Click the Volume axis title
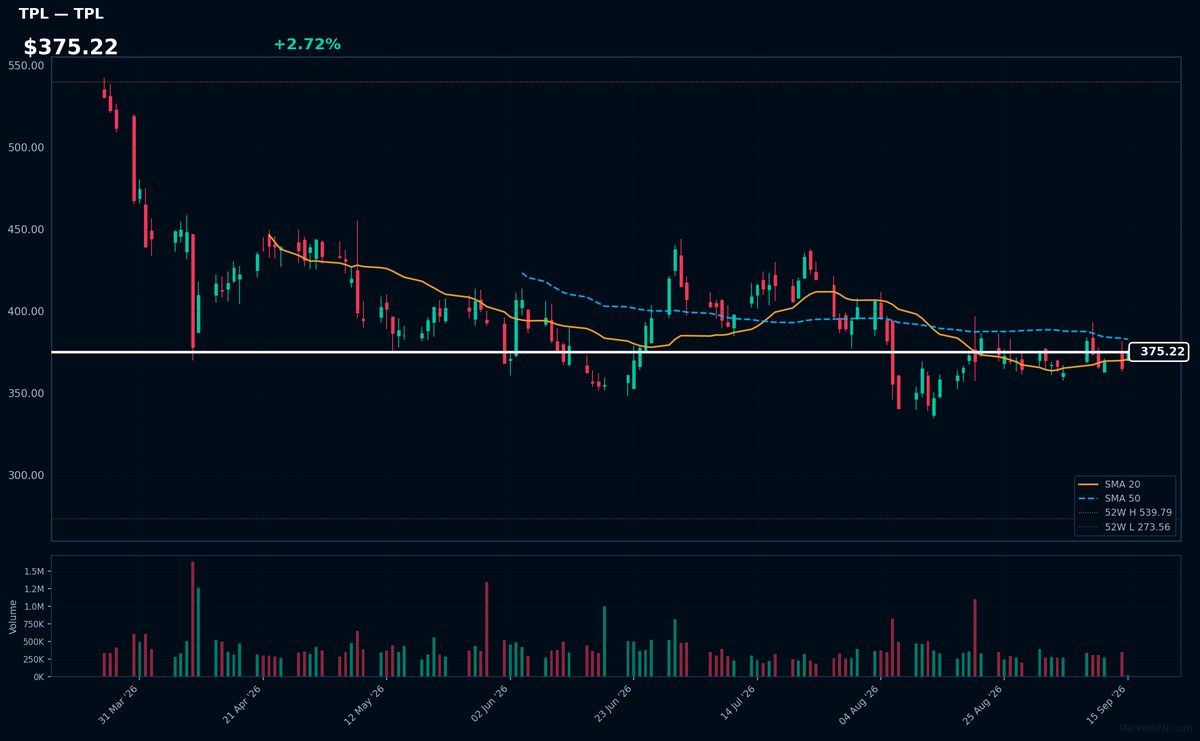The image size is (1200, 741). 13,616
